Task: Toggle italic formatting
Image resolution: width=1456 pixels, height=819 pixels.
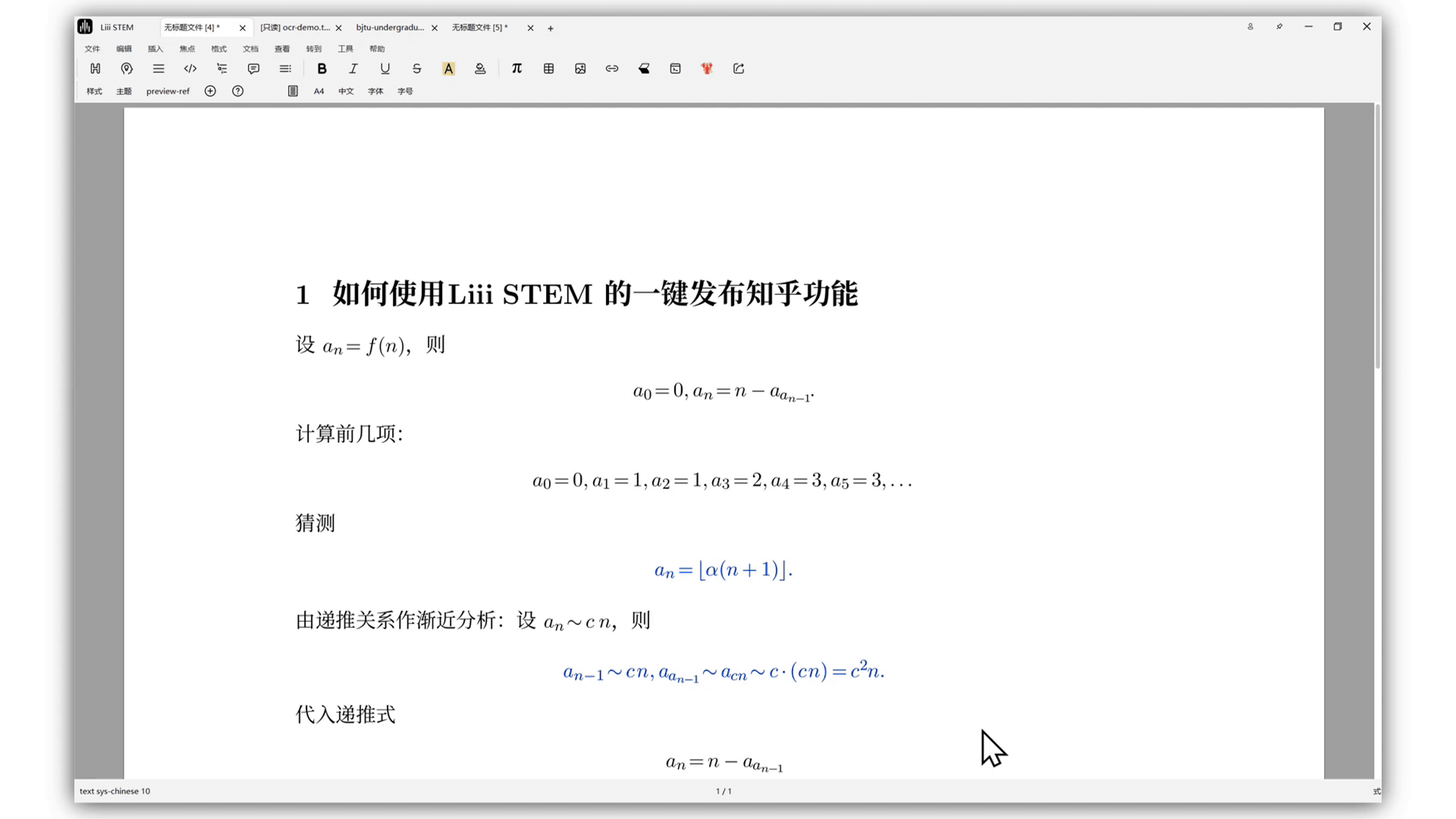Action: click(x=353, y=68)
